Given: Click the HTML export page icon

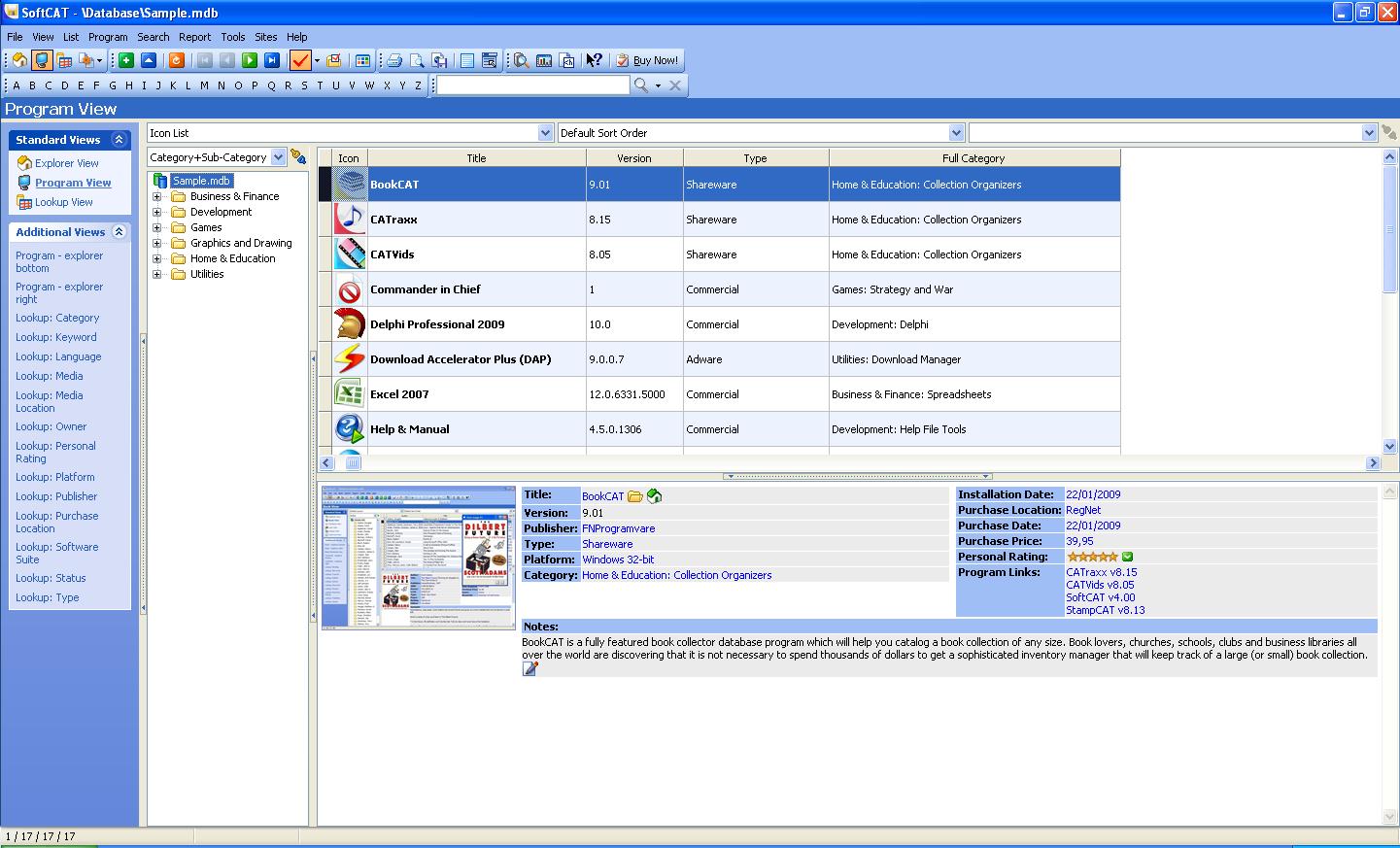Looking at the screenshot, I should [567, 60].
